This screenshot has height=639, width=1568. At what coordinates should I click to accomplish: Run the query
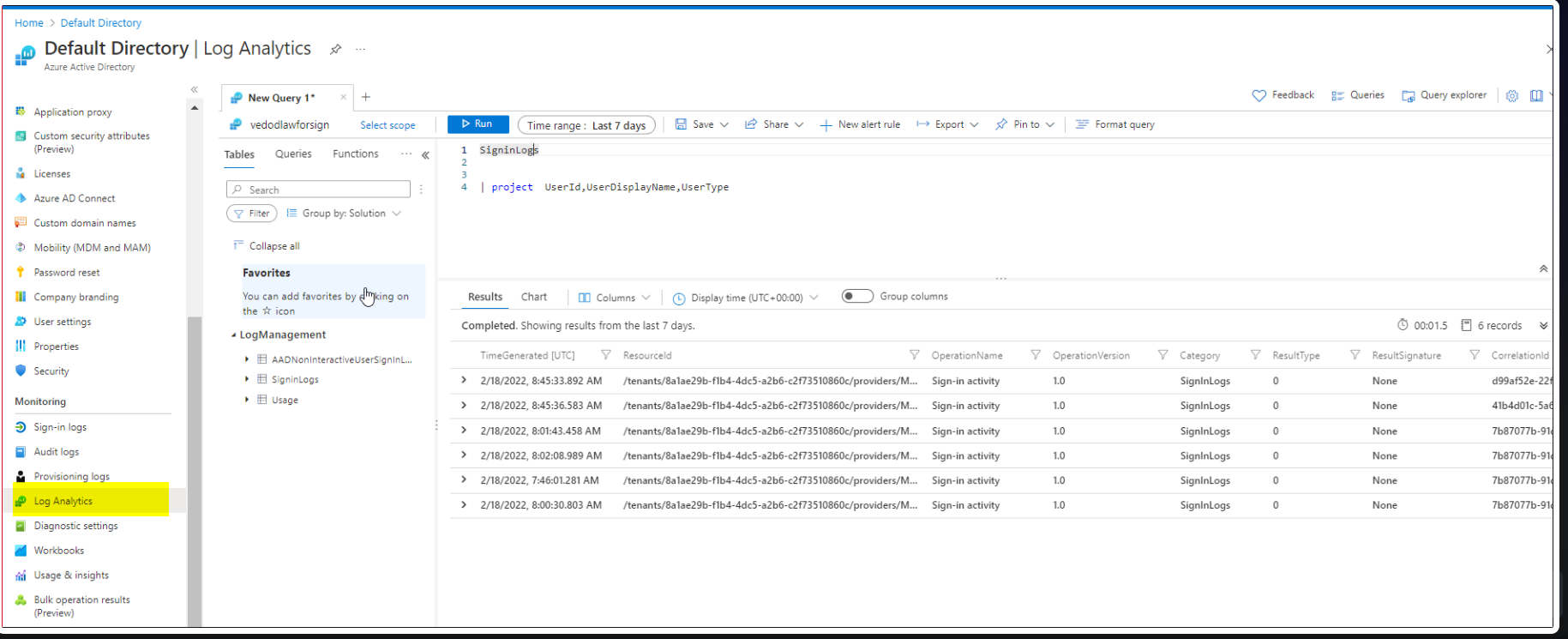coord(478,124)
